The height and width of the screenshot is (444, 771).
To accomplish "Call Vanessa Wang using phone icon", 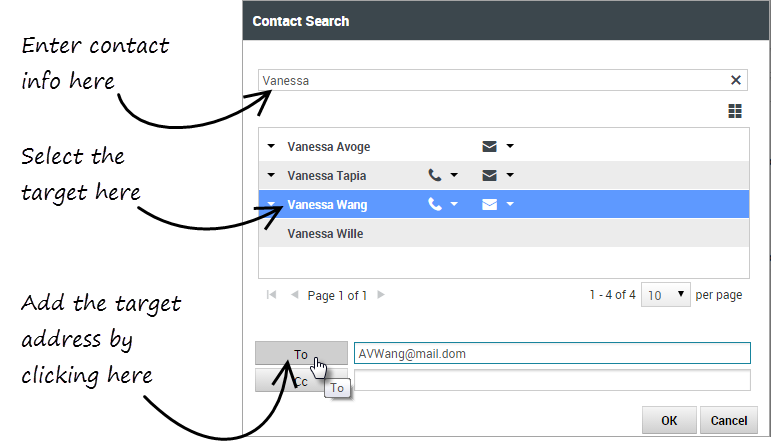I will [434, 205].
